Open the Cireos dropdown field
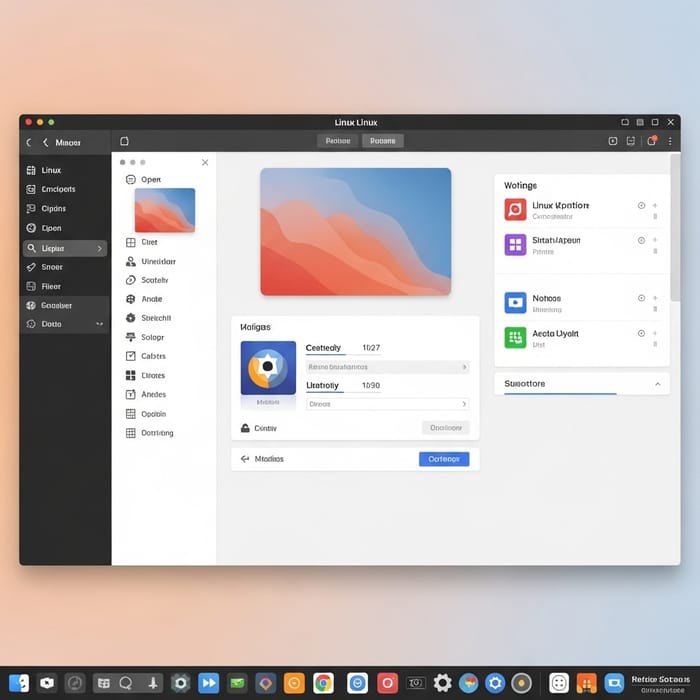The height and width of the screenshot is (700, 700). pos(387,404)
